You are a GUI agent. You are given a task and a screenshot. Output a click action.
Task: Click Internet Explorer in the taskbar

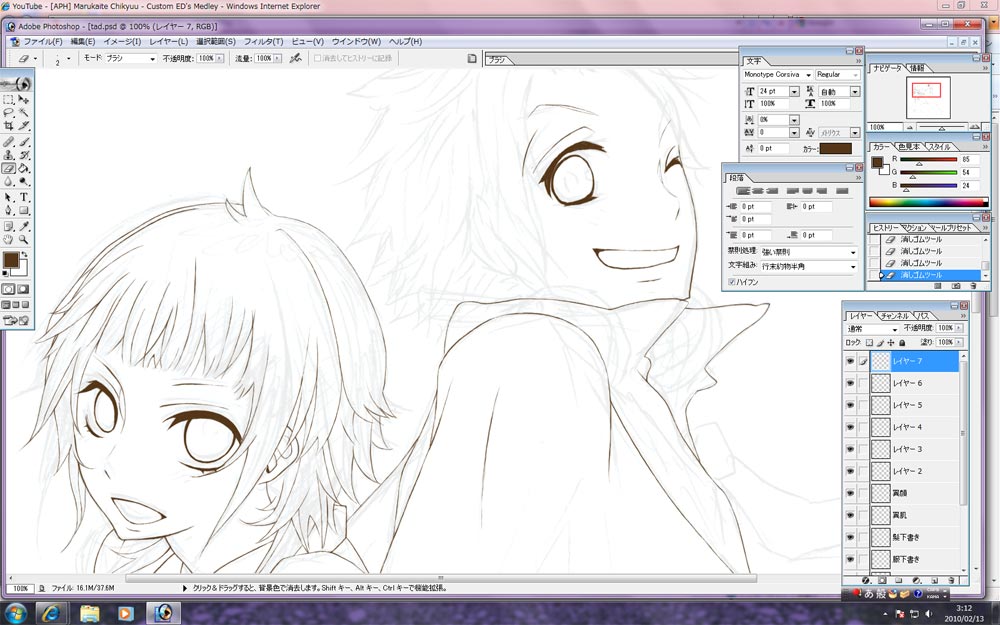pos(52,613)
